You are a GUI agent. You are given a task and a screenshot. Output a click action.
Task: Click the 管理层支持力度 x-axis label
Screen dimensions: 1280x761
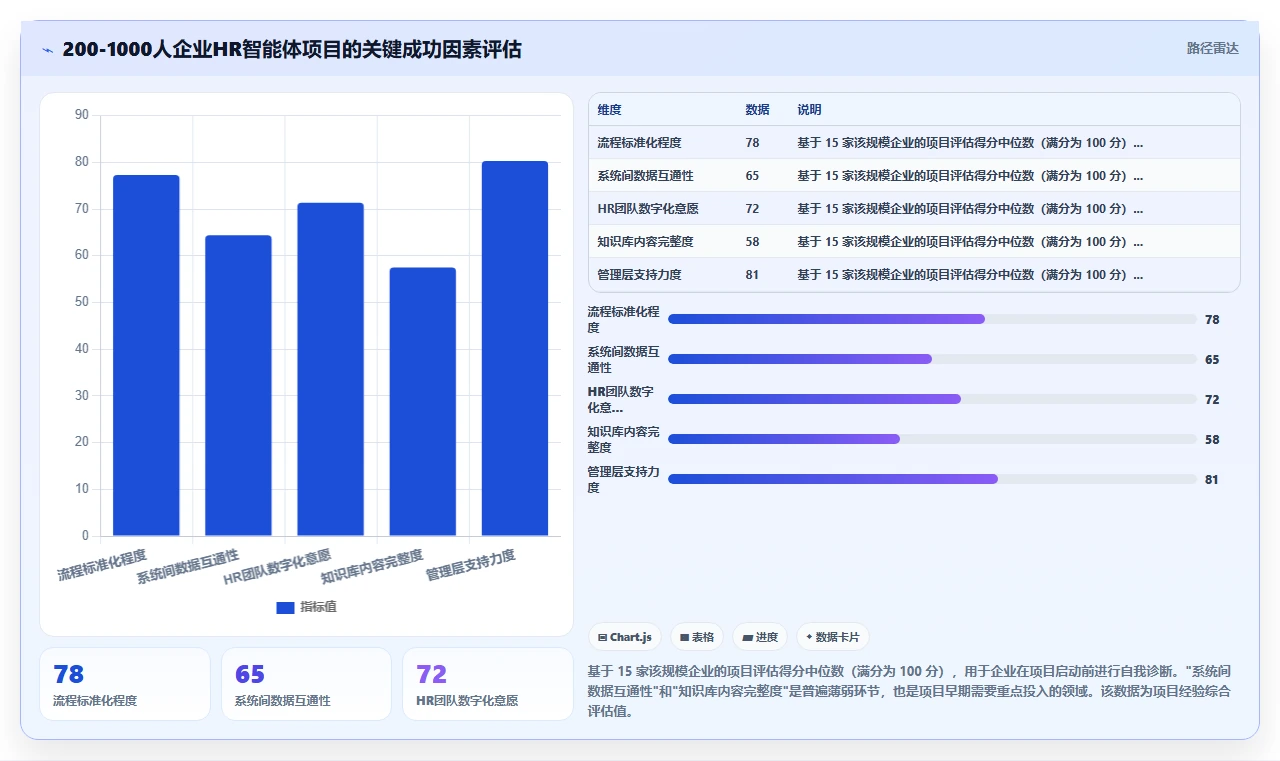pos(471,564)
